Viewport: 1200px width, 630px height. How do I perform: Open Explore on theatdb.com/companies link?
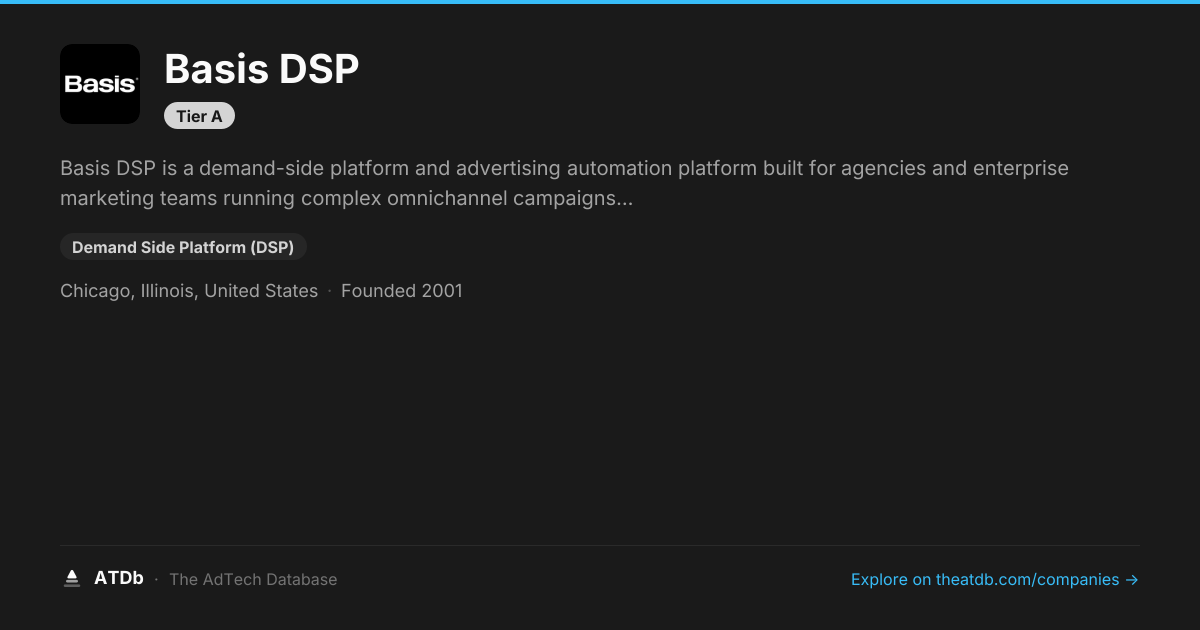click(995, 579)
